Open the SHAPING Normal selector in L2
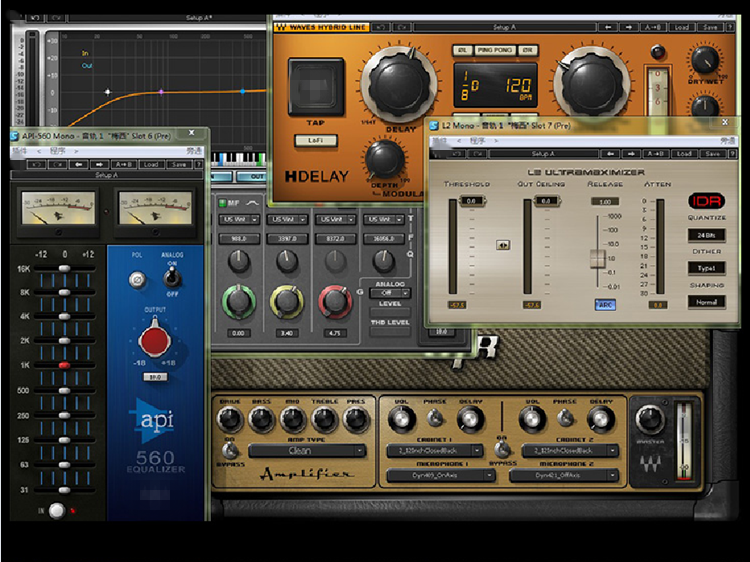This screenshot has width=750, height=562. pyautogui.click(x=706, y=302)
